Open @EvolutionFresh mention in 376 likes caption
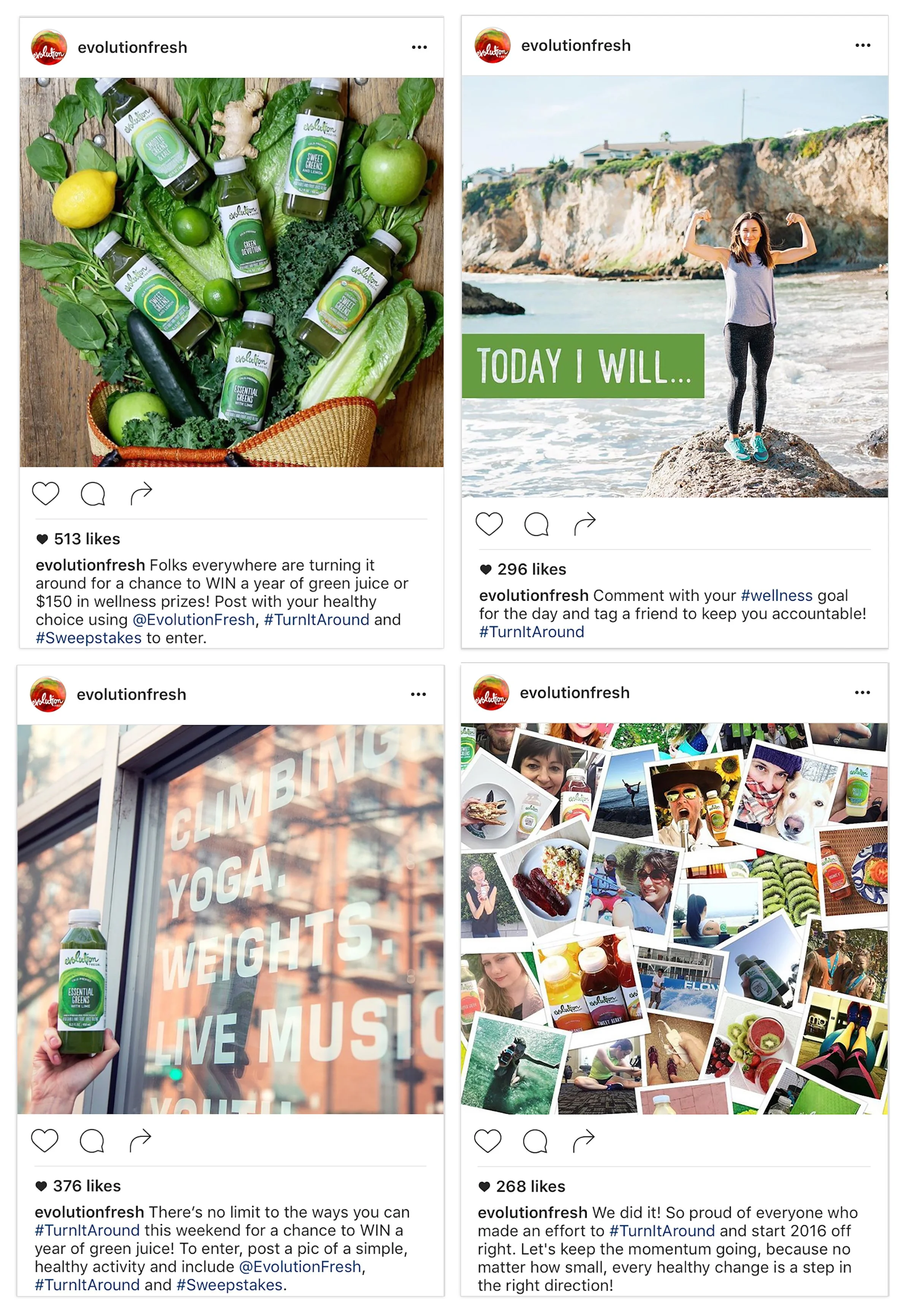 coord(300,1267)
